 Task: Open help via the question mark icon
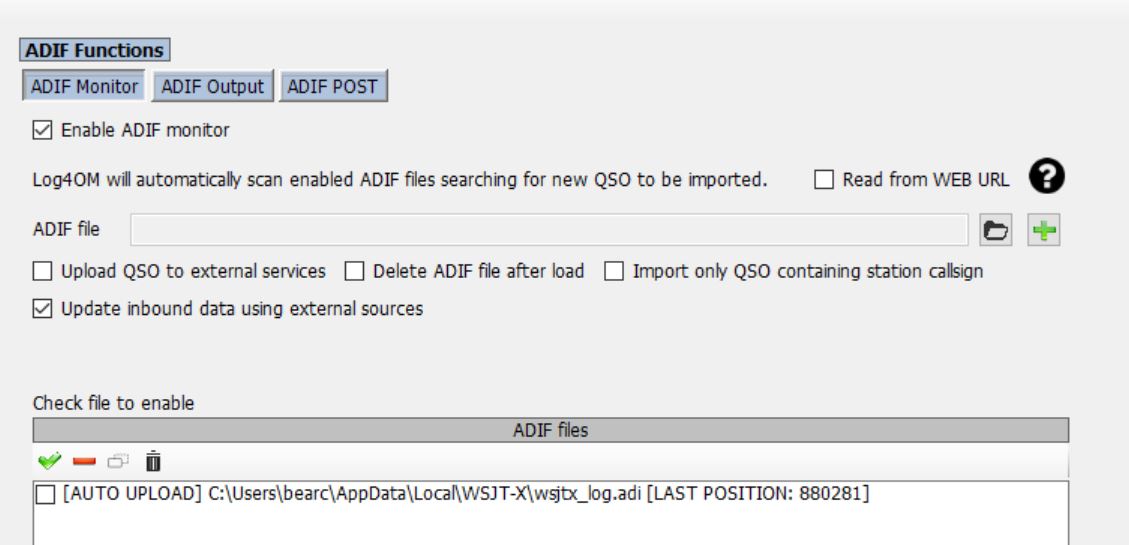[1046, 177]
